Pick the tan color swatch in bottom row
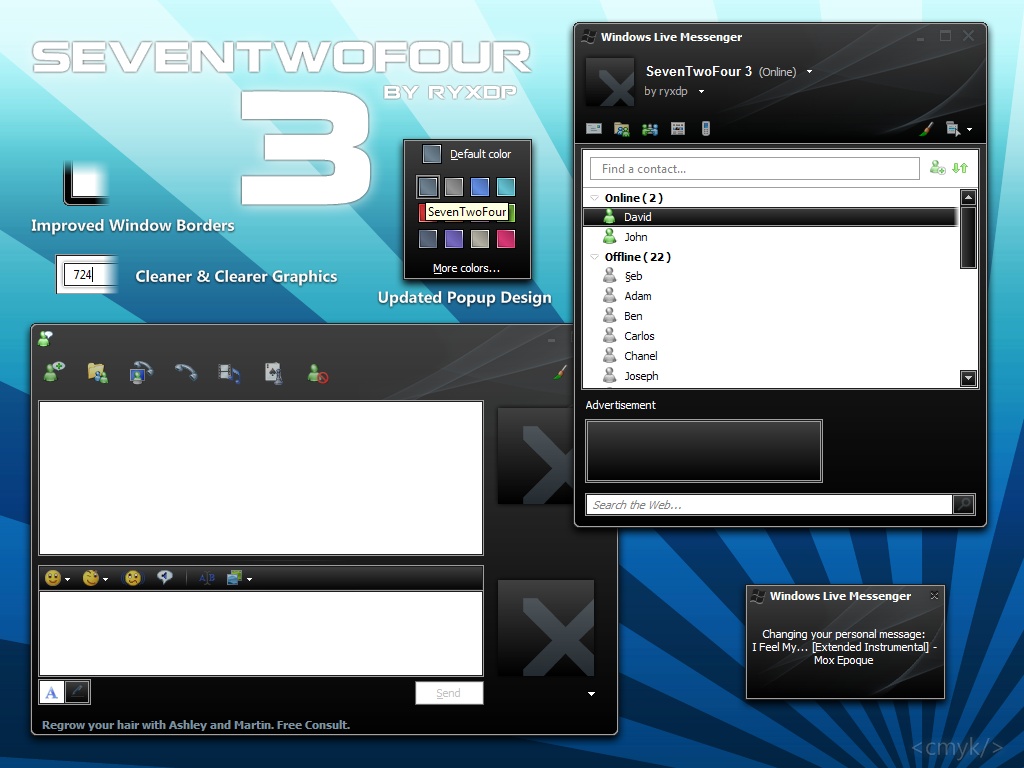 480,239
